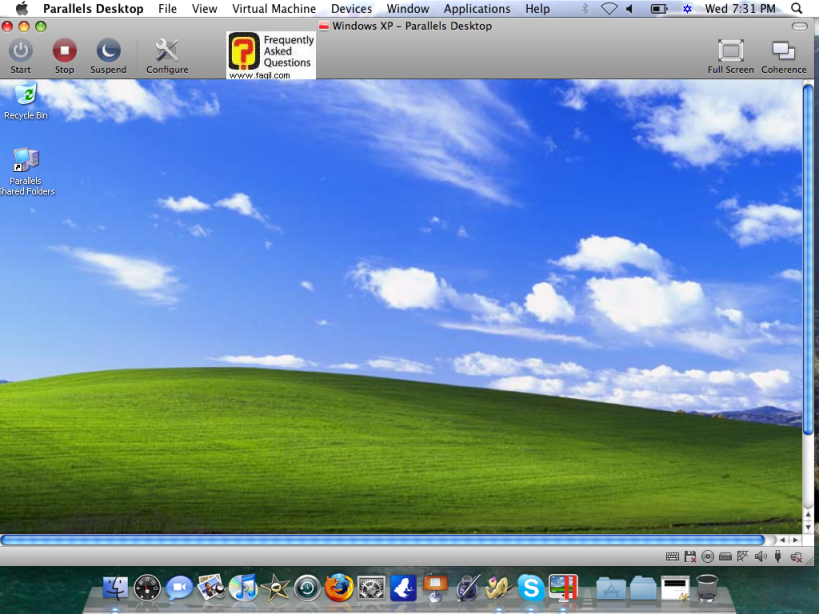Viewport: 819px width, 614px height.
Task: Open Dashboard from the Dock
Action: [147, 588]
